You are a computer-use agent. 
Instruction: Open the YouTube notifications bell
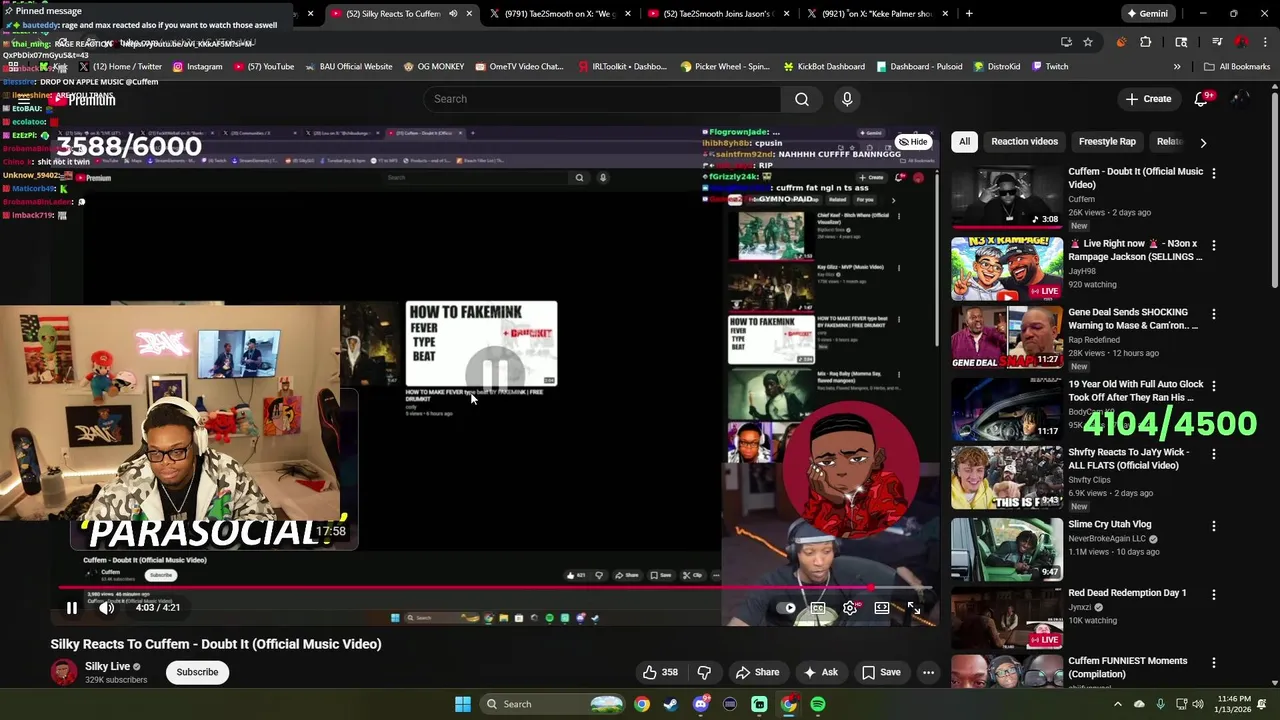(1202, 99)
